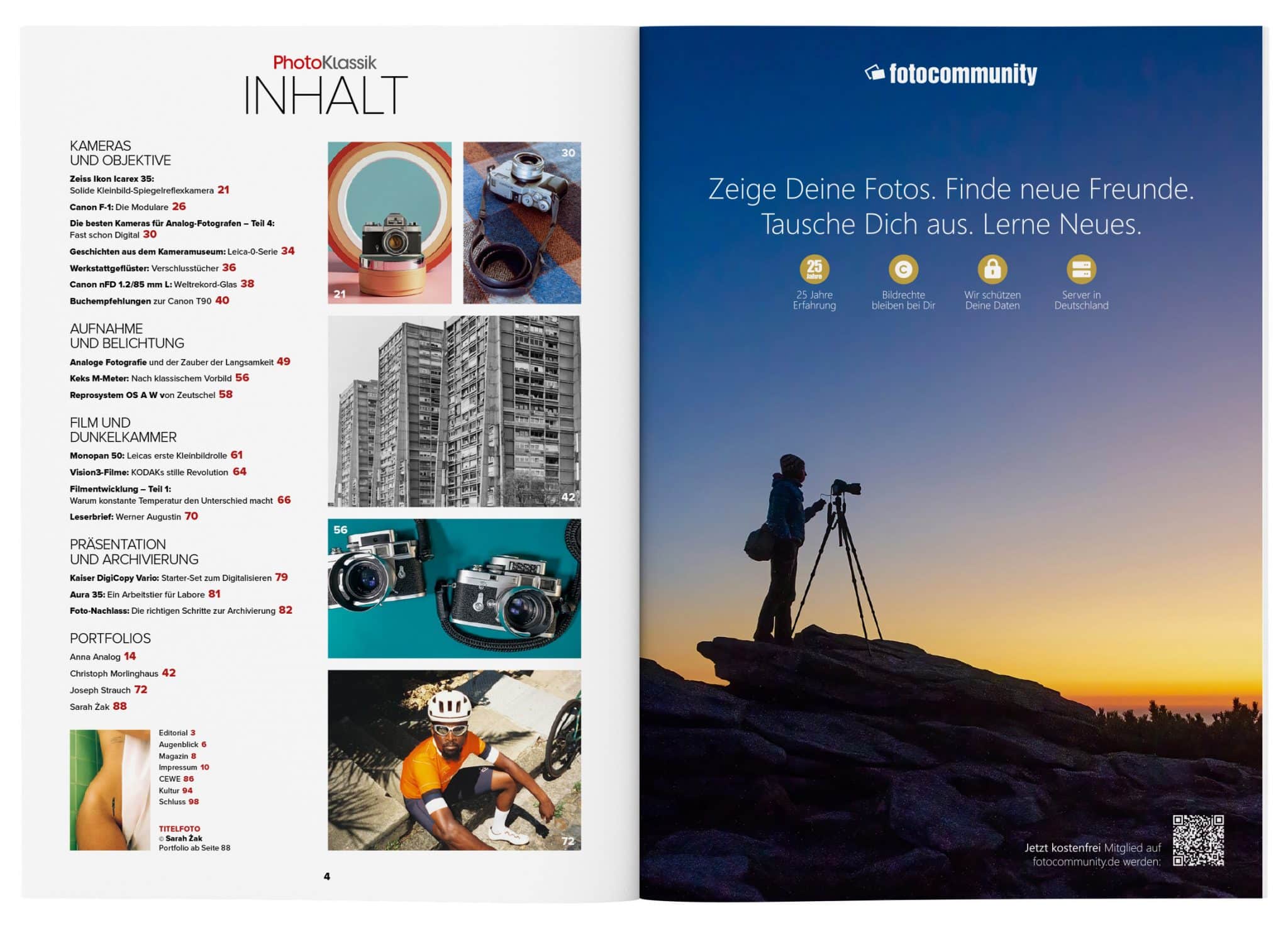
Task: Open the Zeiss Ikon camera thumbnail 21
Action: 389,223
